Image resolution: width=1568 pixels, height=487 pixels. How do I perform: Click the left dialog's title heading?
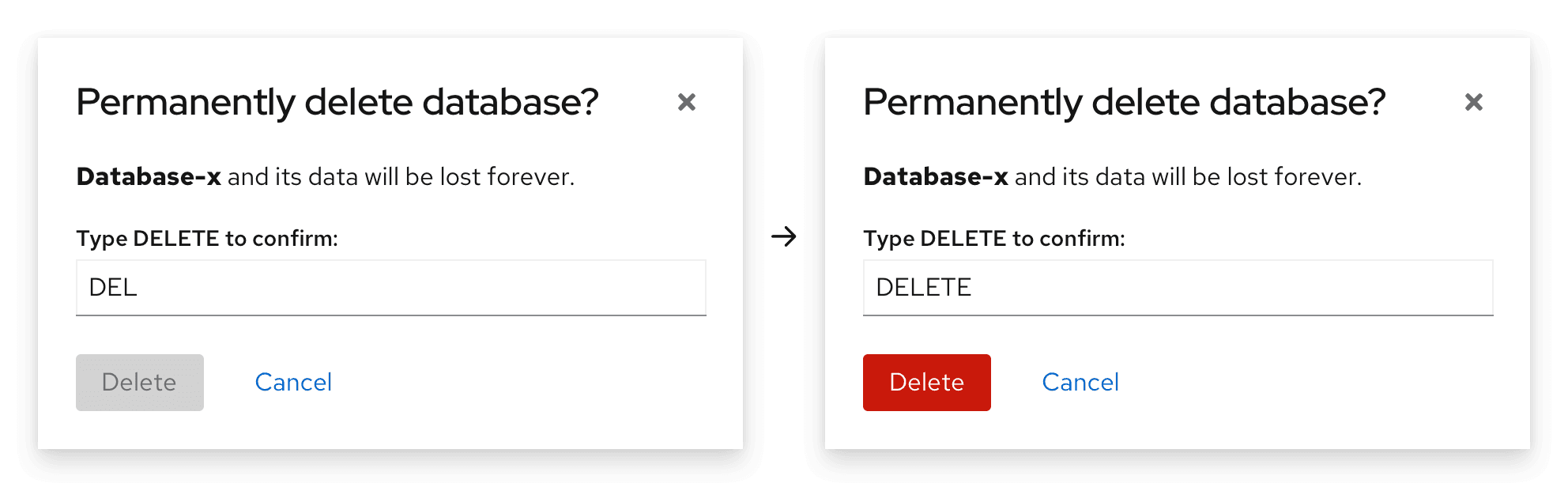click(337, 103)
